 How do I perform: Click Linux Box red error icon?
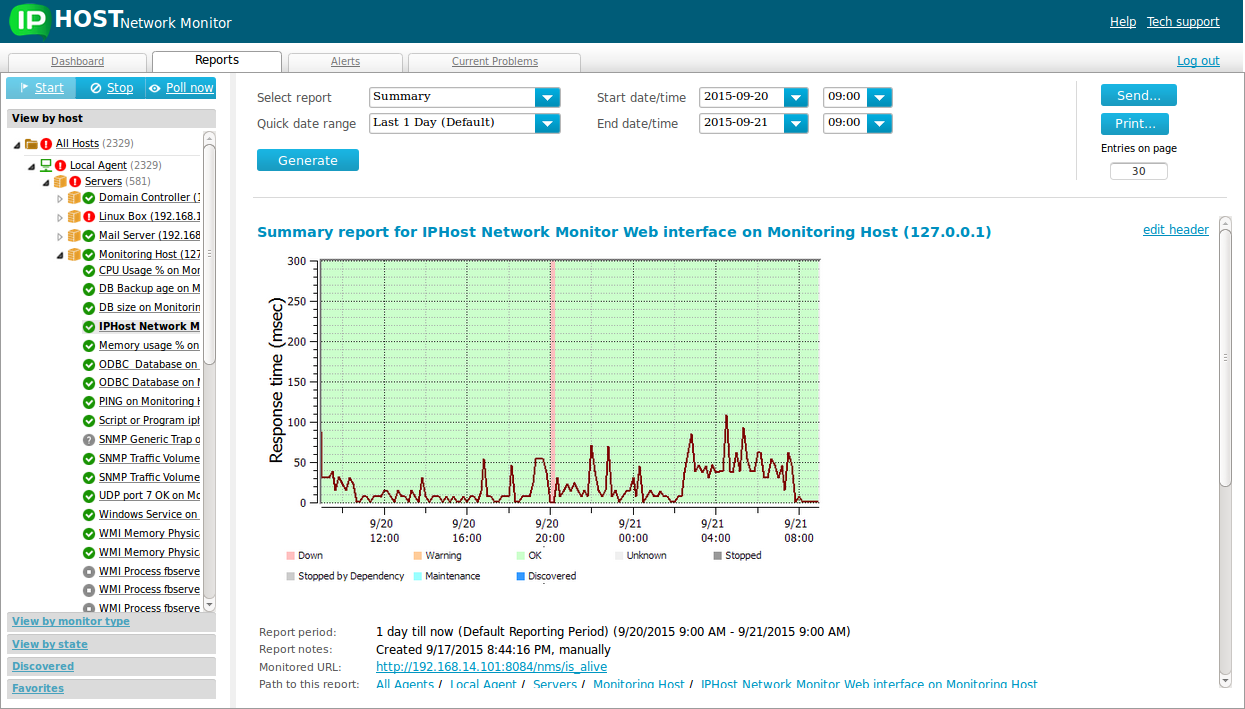pyautogui.click(x=89, y=217)
